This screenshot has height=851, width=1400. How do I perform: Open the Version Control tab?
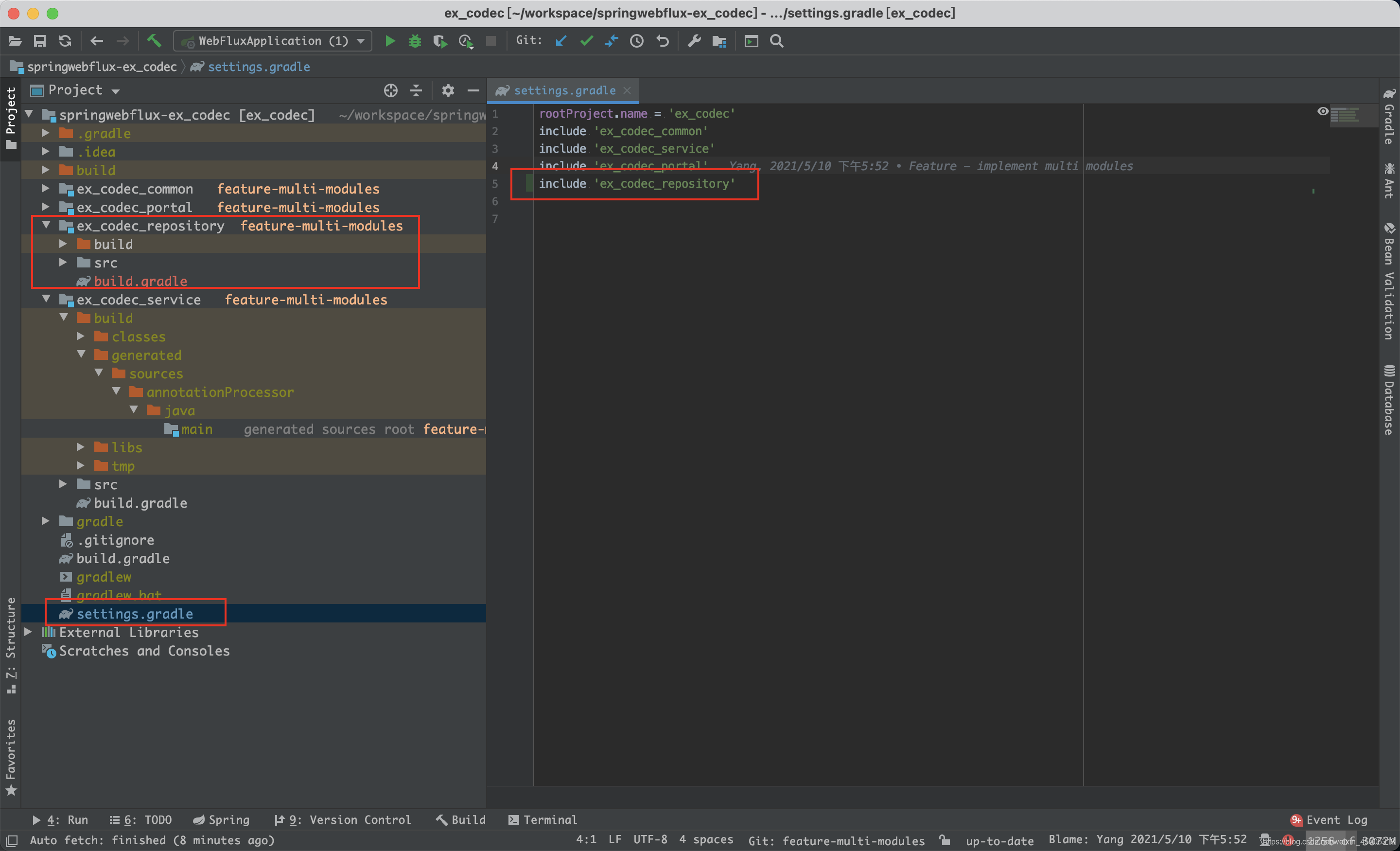(x=343, y=820)
